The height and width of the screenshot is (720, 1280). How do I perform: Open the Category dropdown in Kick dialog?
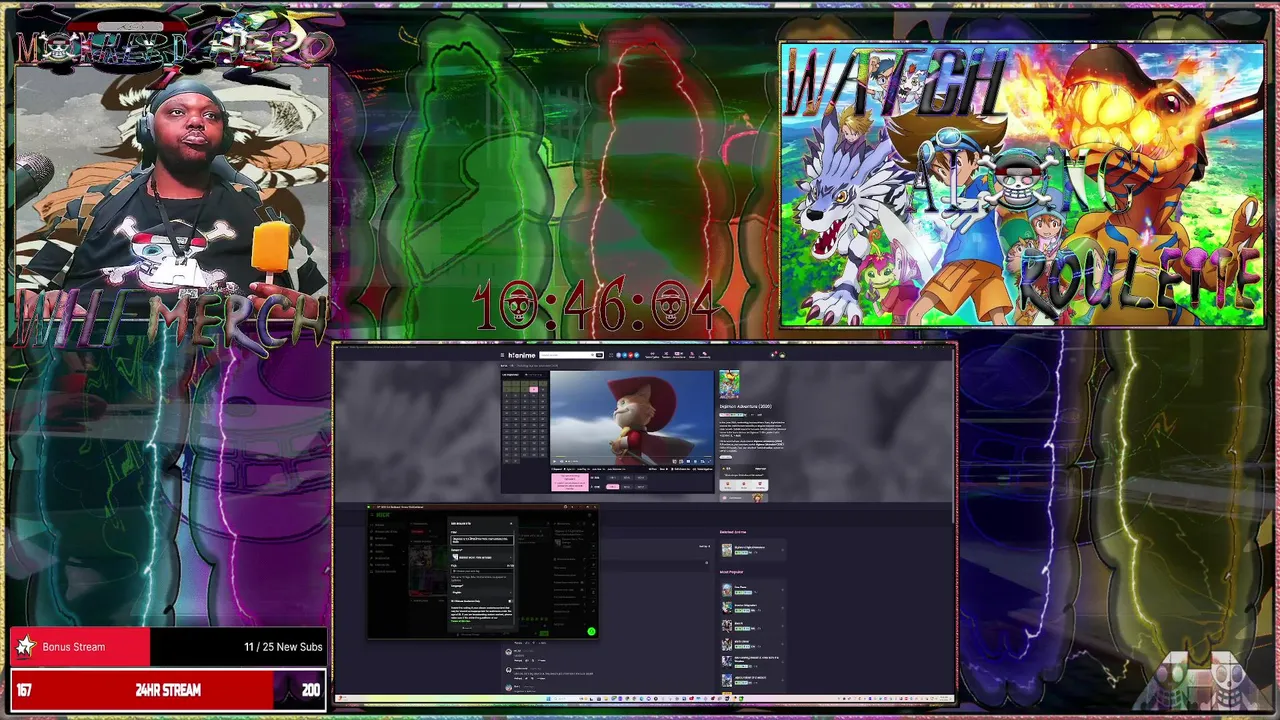(482, 557)
